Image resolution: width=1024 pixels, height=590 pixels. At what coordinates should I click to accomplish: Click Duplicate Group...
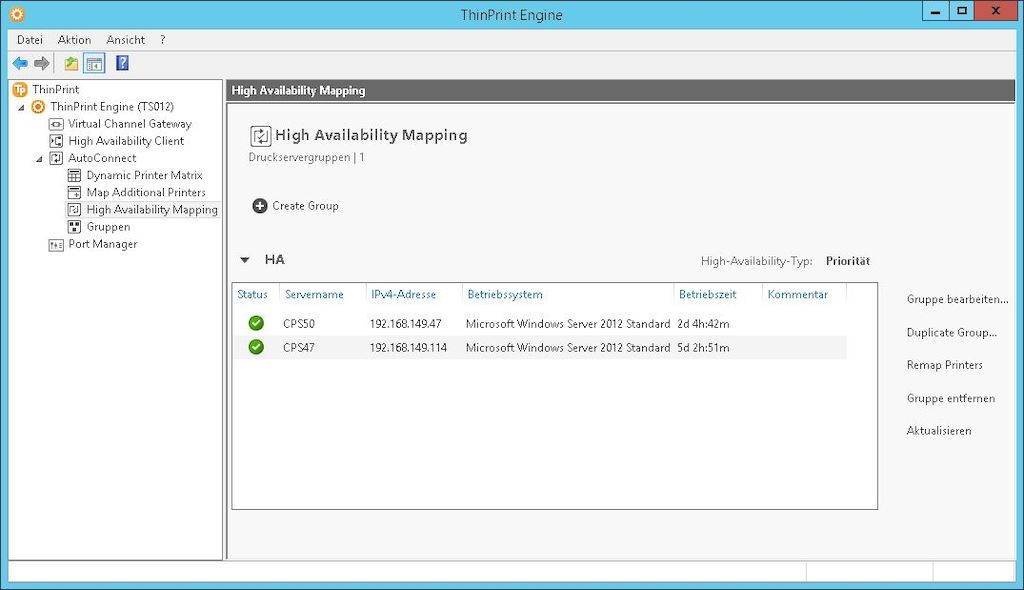click(952, 333)
